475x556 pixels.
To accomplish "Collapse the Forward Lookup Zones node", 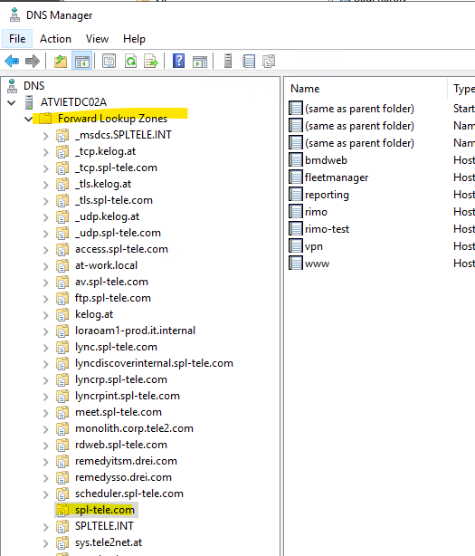I will (x=28, y=119).
